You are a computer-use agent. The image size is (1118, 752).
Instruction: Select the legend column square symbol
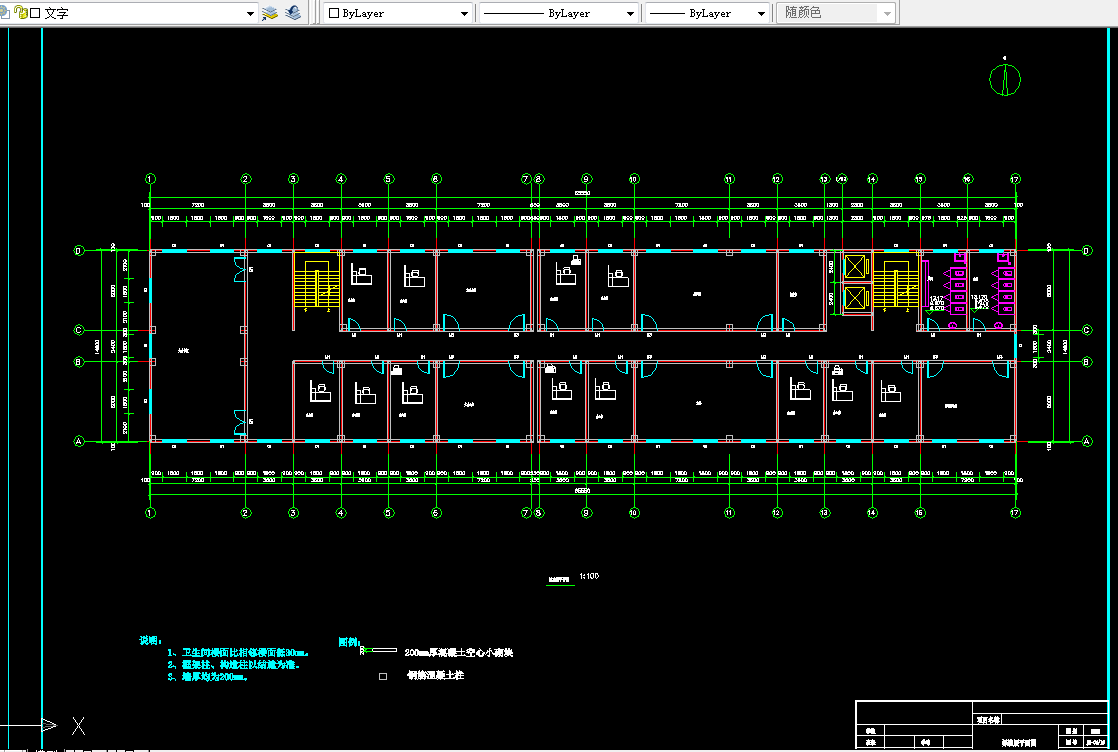(383, 676)
